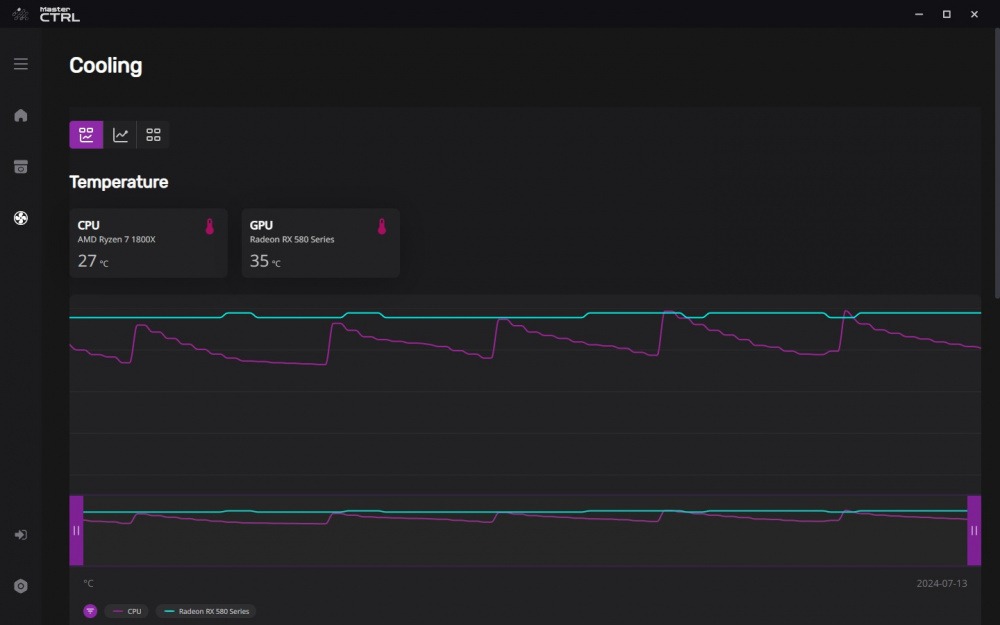Click the CPU card thermometer icon

point(209,226)
